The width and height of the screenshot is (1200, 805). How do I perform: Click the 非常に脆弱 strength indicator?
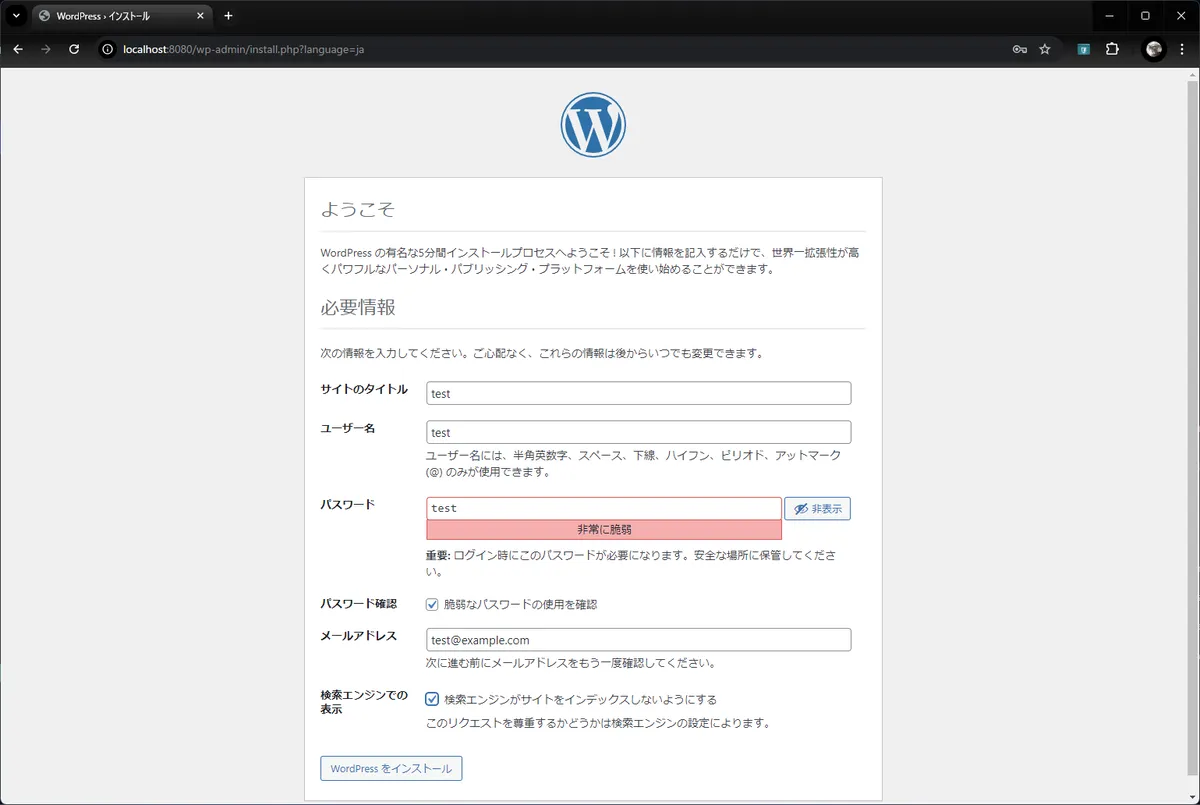604,530
